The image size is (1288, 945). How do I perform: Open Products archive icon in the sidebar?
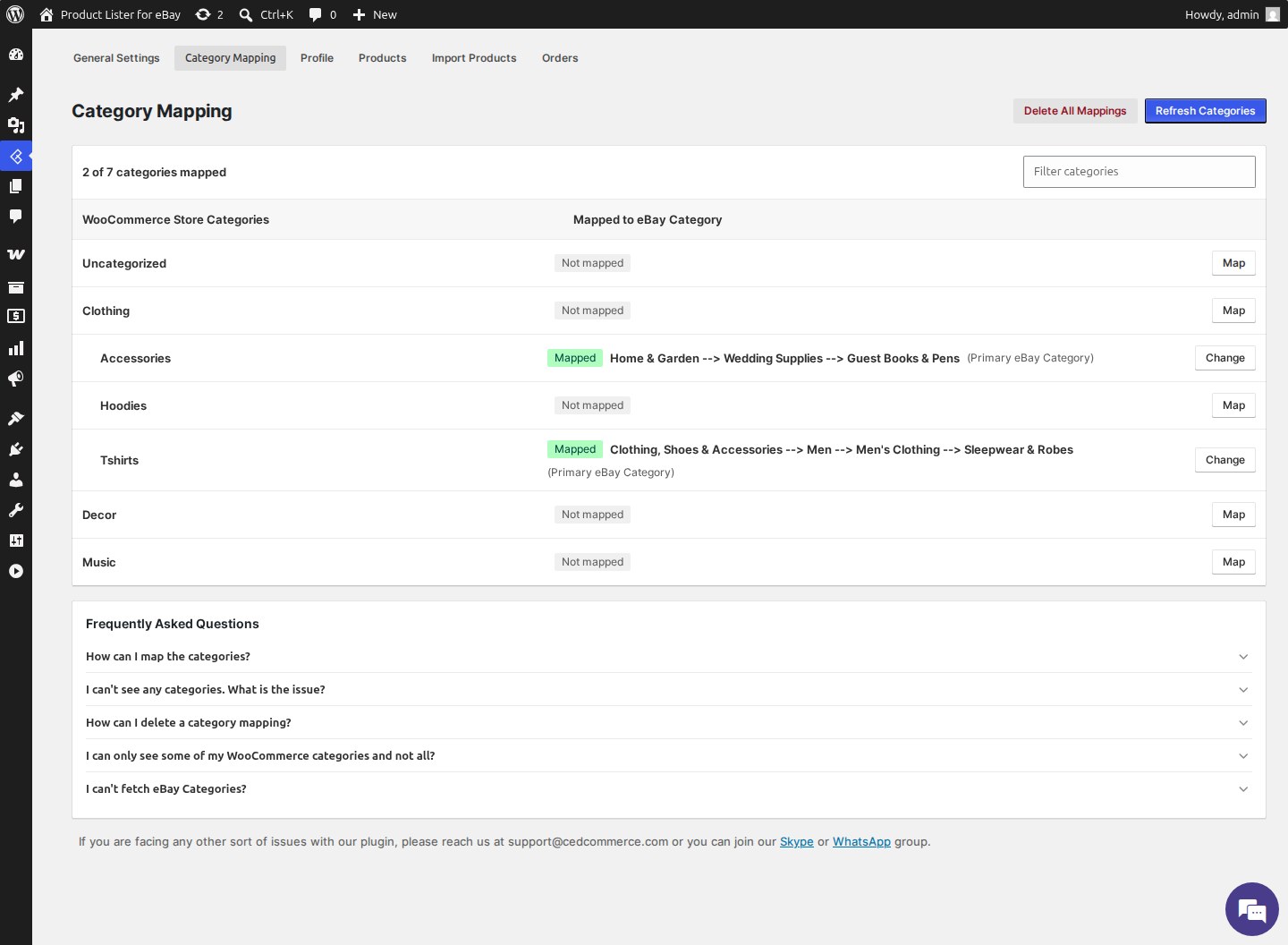pos(16,287)
